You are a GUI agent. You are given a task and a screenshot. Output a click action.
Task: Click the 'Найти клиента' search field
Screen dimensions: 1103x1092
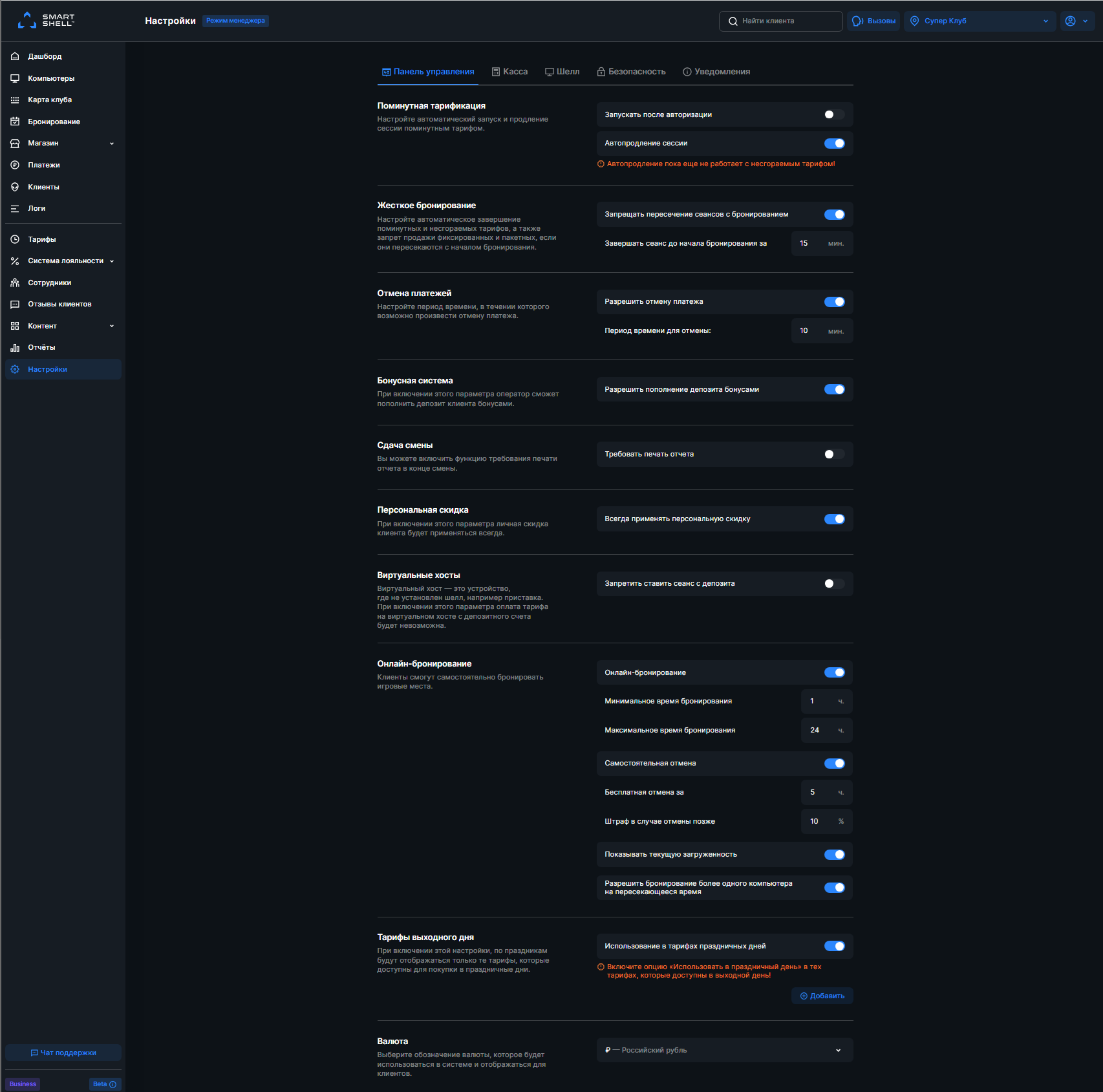(x=780, y=21)
